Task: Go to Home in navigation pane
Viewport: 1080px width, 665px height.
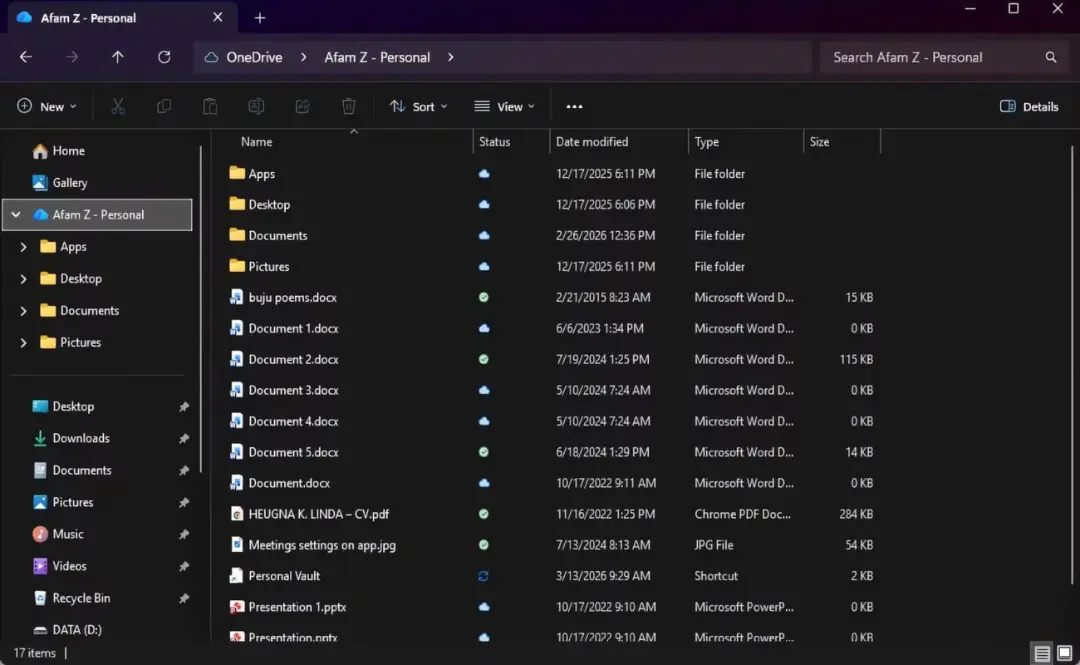Action: [58, 150]
